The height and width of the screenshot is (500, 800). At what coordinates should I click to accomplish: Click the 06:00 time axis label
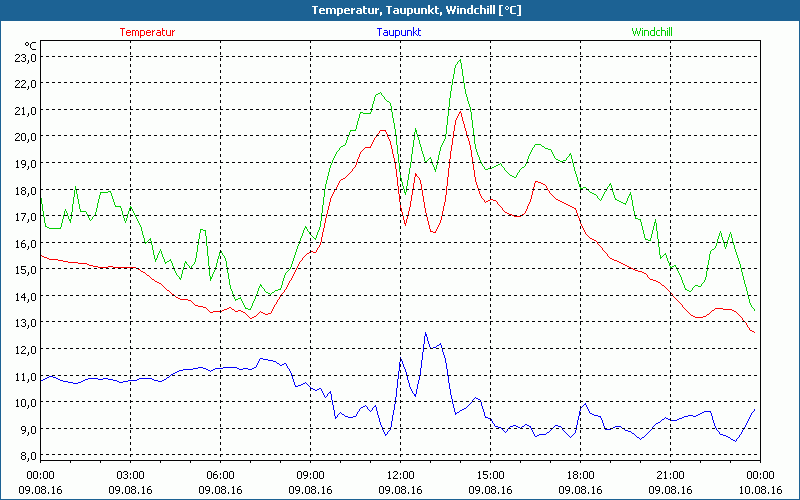point(220,475)
